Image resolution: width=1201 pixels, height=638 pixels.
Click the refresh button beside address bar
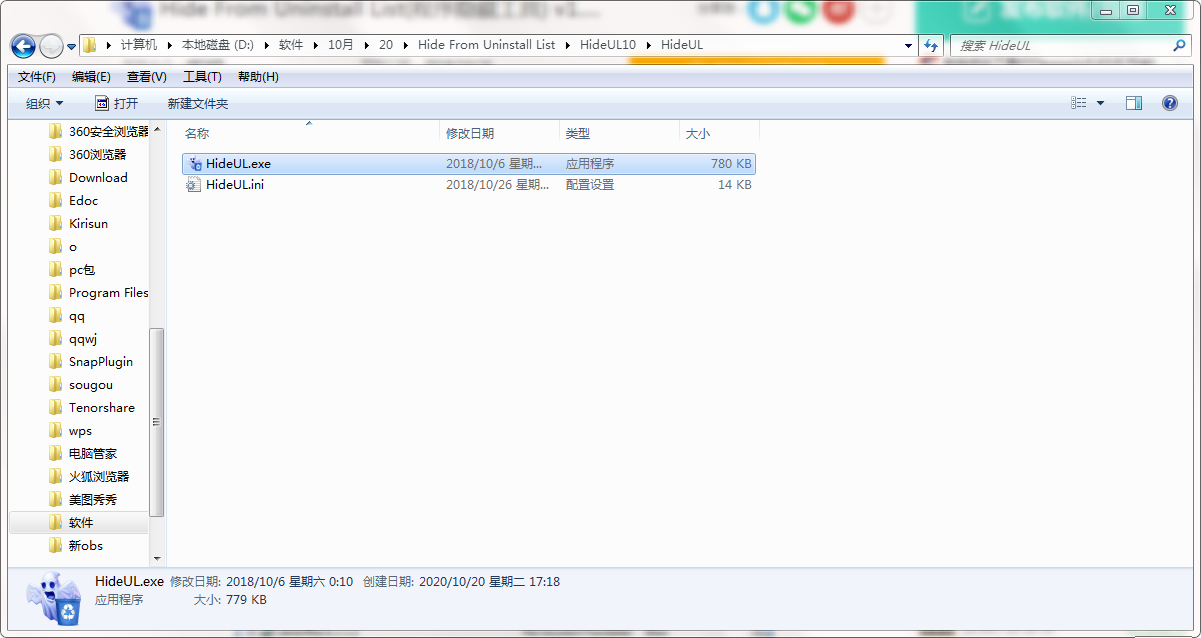pyautogui.click(x=932, y=46)
